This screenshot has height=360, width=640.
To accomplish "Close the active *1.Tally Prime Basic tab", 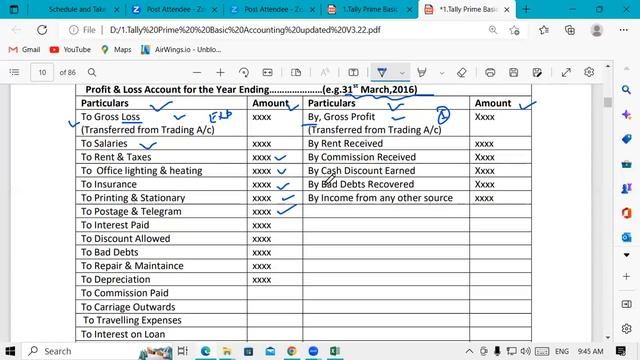I will pos(507,9).
